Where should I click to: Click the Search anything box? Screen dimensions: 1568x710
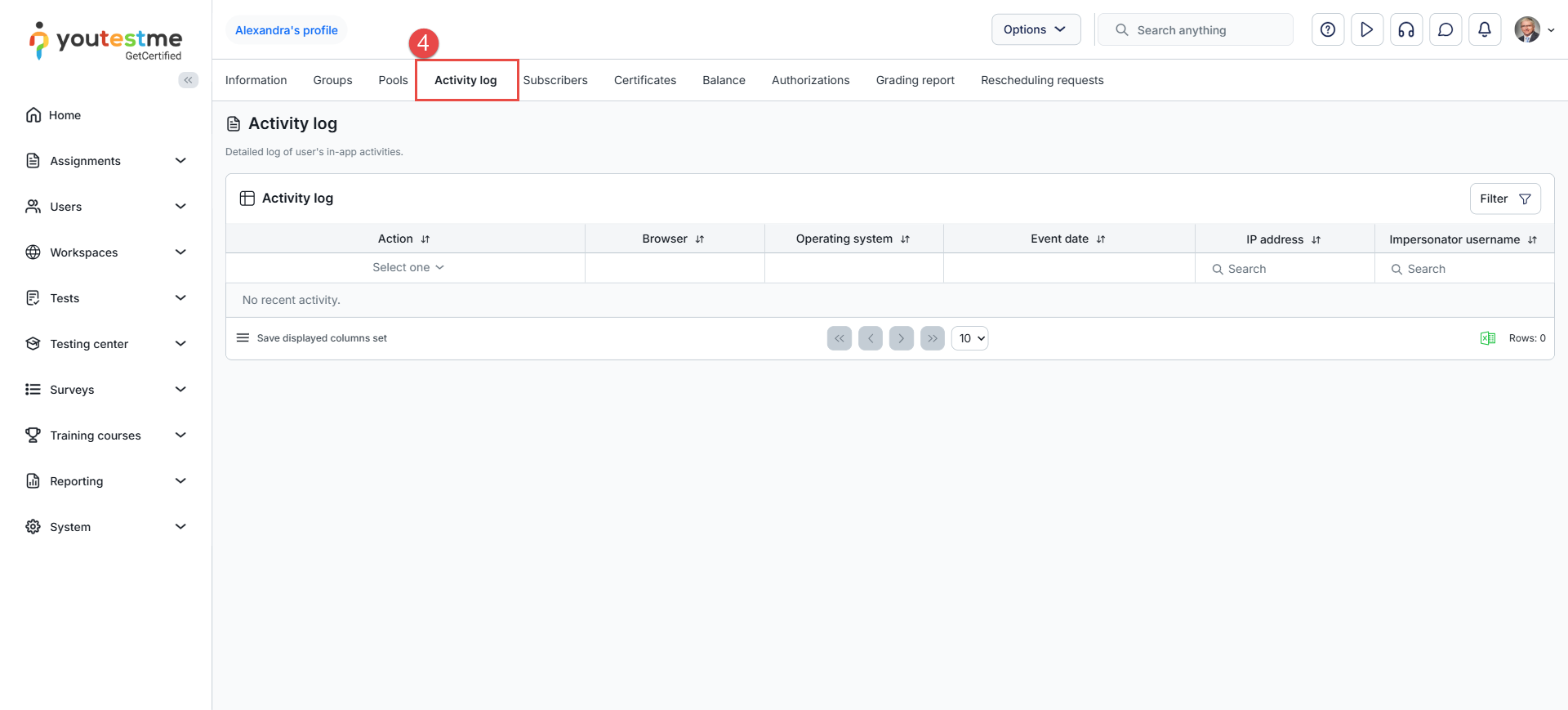point(1196,30)
